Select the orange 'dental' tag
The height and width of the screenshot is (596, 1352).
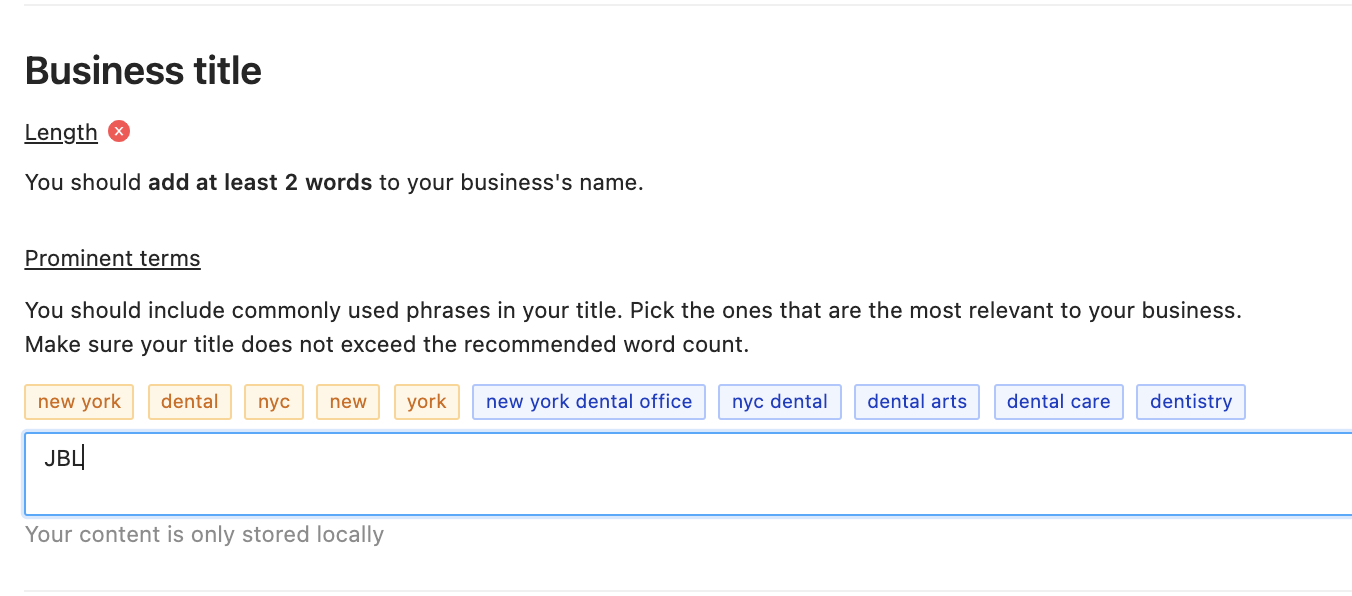[190, 402]
